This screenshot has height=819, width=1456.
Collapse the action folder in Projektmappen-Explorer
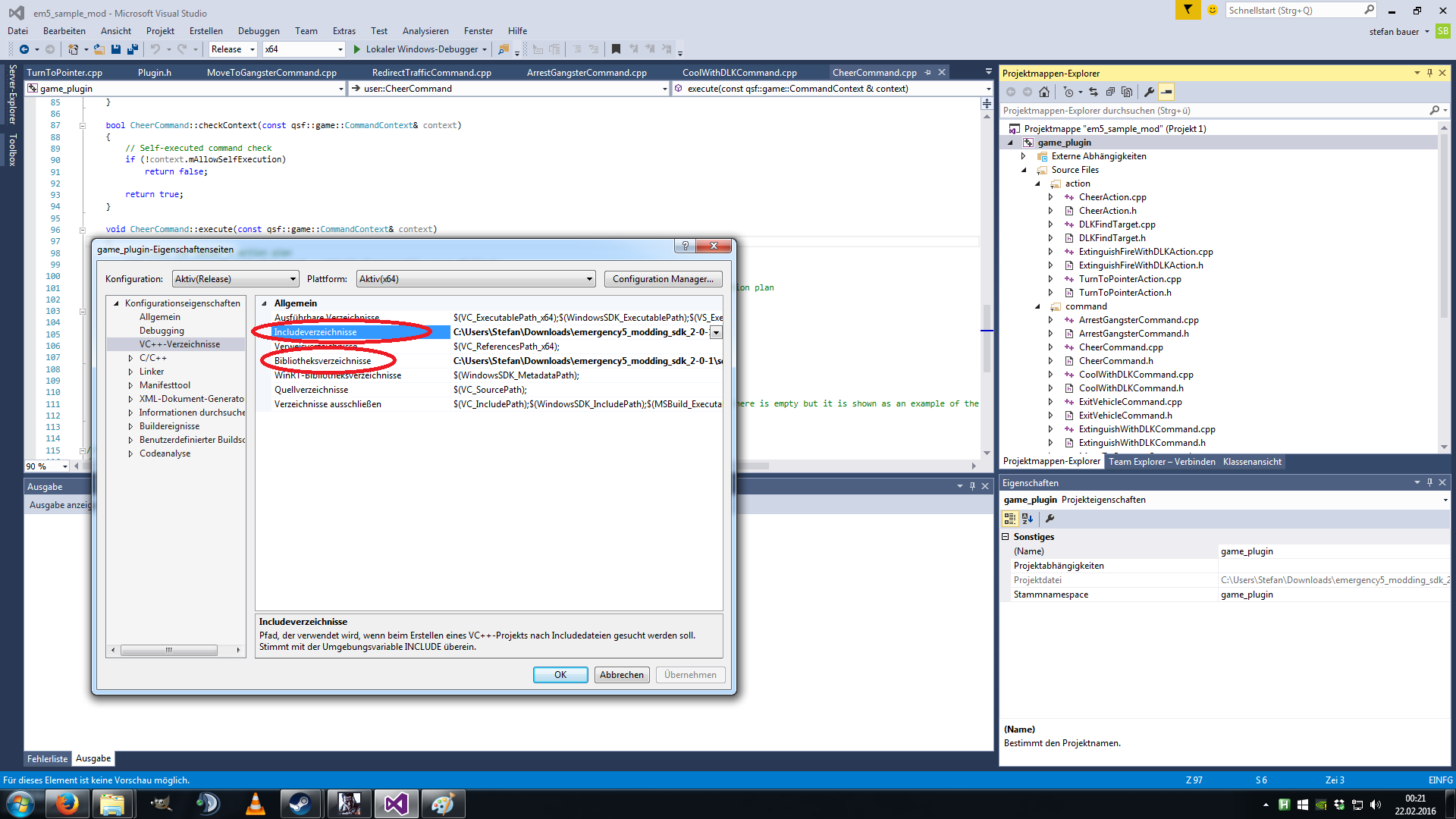(1037, 184)
